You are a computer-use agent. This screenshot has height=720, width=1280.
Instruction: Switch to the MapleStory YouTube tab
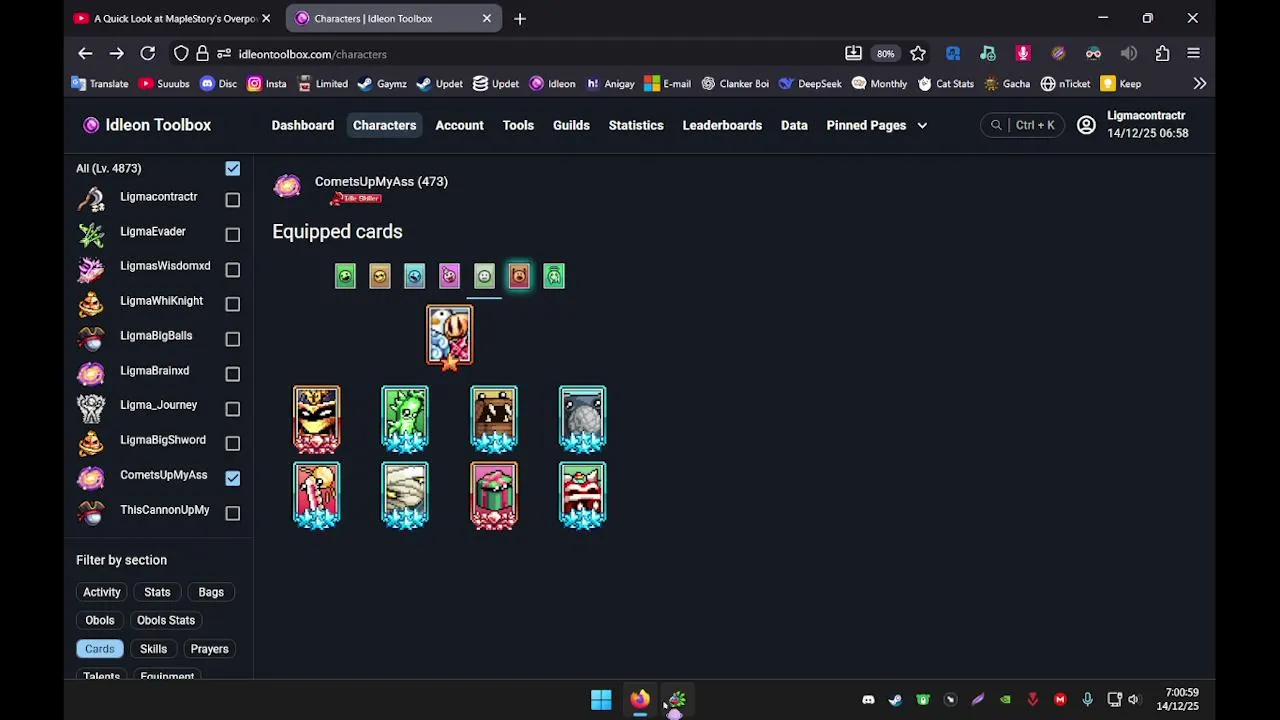pyautogui.click(x=172, y=18)
